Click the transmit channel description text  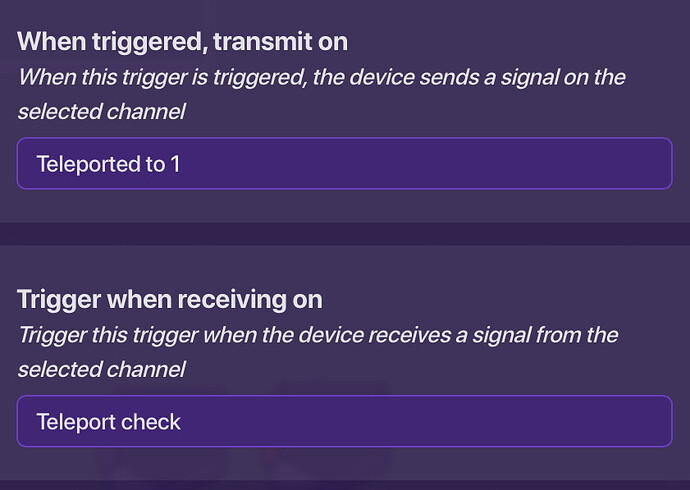pyautogui.click(x=320, y=77)
